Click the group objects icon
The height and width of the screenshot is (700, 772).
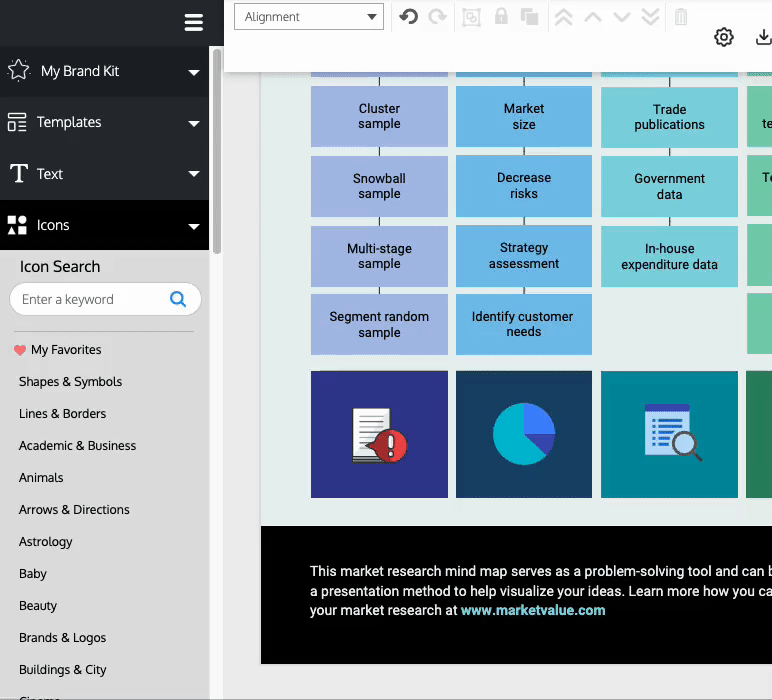click(x=471, y=17)
